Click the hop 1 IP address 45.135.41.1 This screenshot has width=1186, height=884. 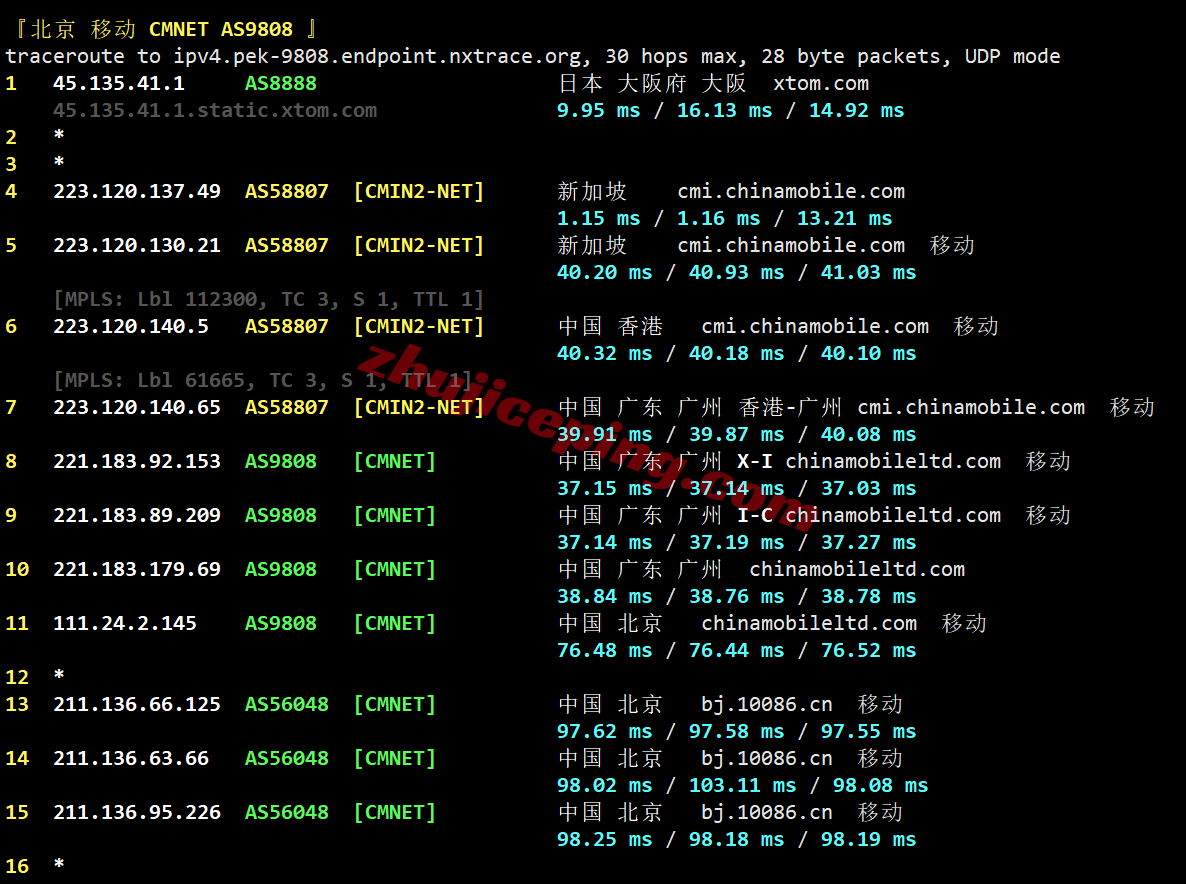[119, 83]
